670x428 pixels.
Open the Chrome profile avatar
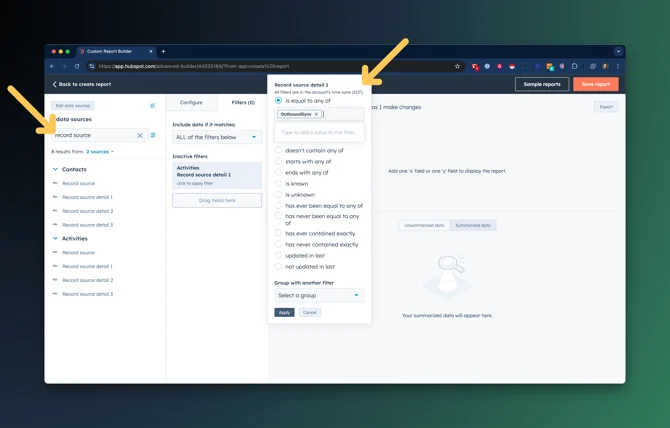[x=605, y=66]
